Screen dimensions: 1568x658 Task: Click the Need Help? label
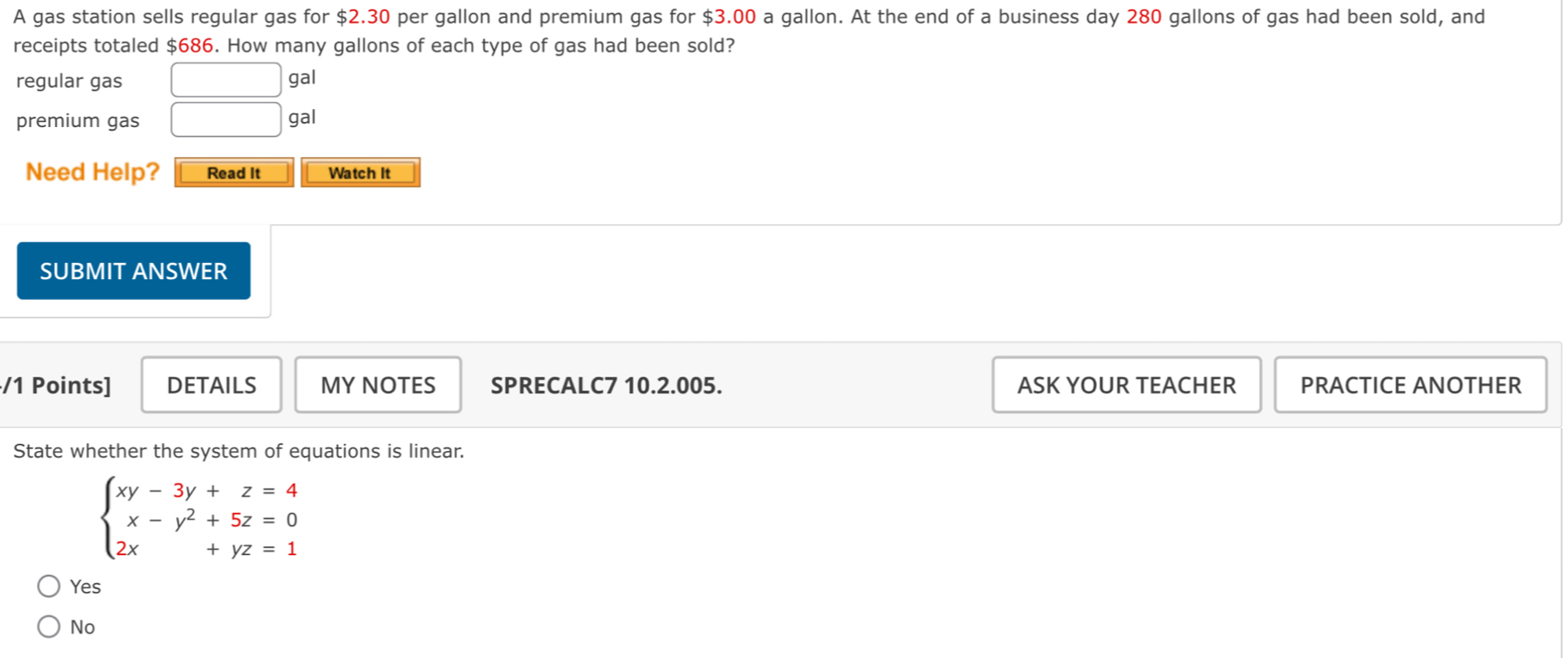pyautogui.click(x=93, y=172)
